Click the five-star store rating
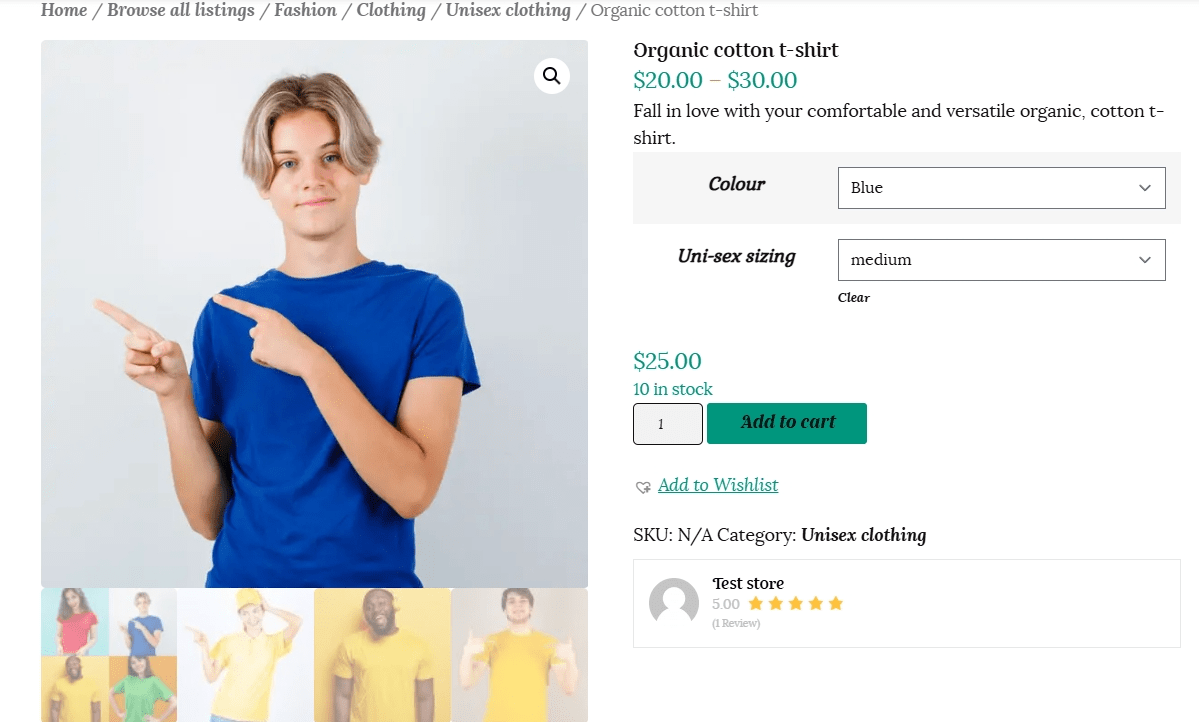Image resolution: width=1199 pixels, height=722 pixels. pyautogui.click(x=795, y=604)
